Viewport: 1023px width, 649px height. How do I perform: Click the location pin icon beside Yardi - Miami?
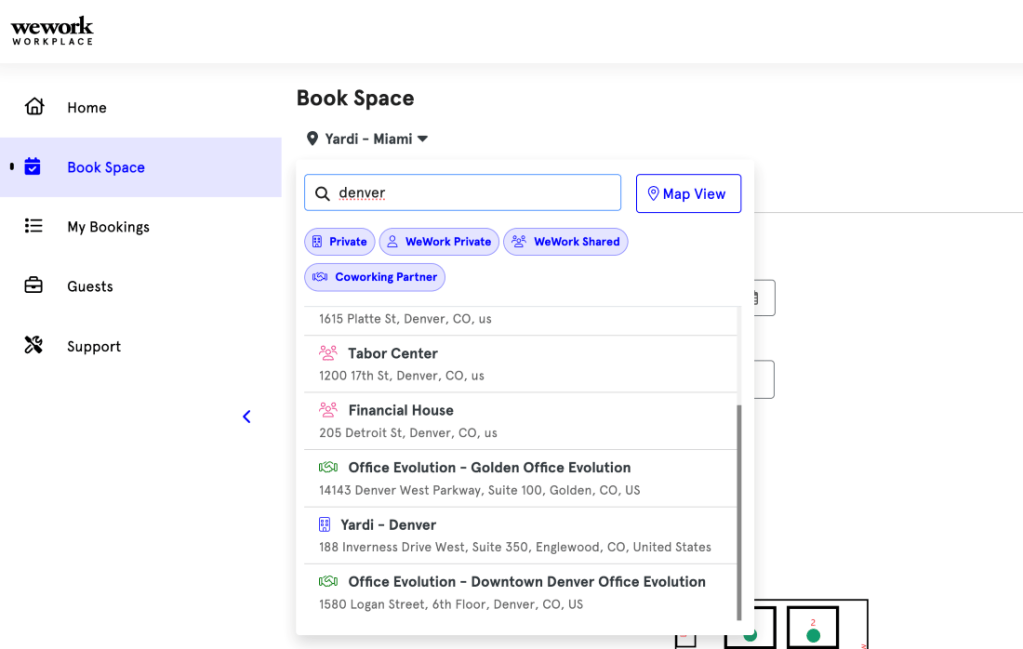(313, 138)
